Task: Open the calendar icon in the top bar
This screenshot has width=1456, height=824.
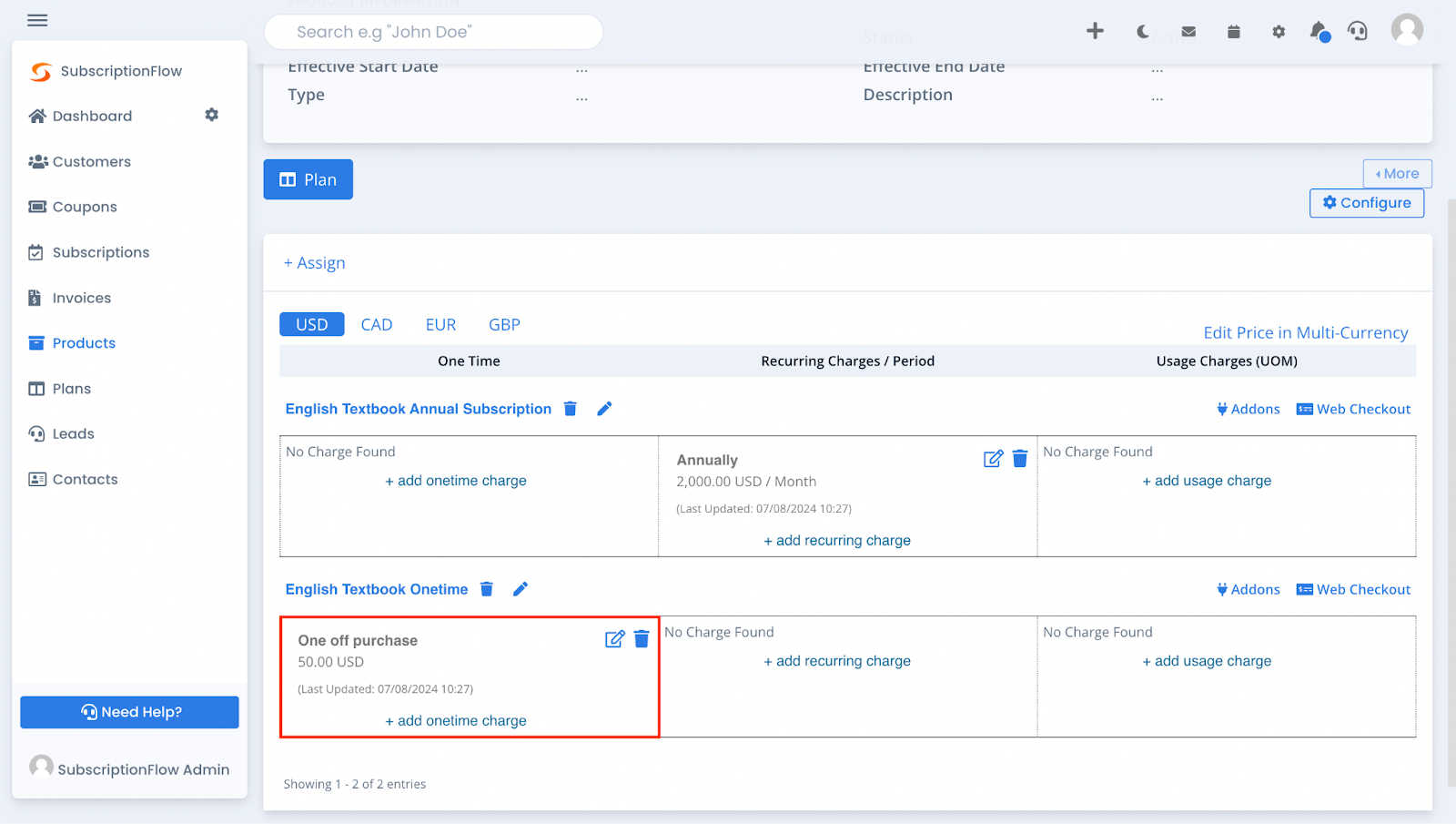Action: click(x=1233, y=32)
